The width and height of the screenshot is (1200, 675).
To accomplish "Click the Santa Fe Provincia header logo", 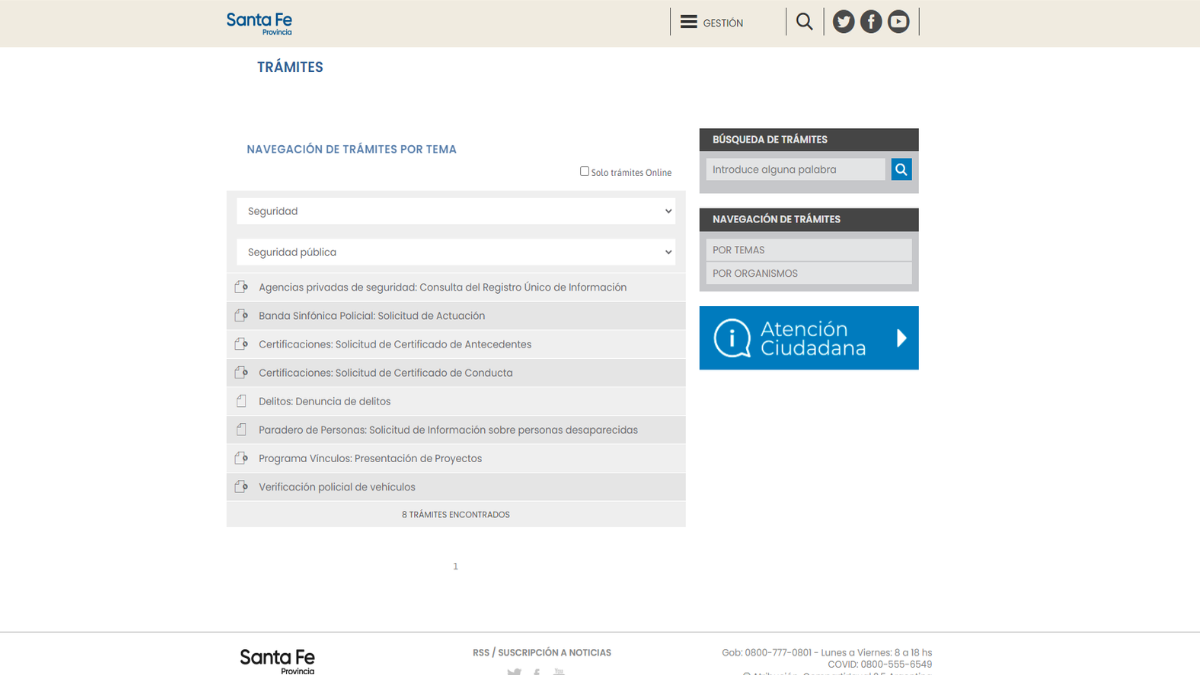I will pyautogui.click(x=259, y=23).
